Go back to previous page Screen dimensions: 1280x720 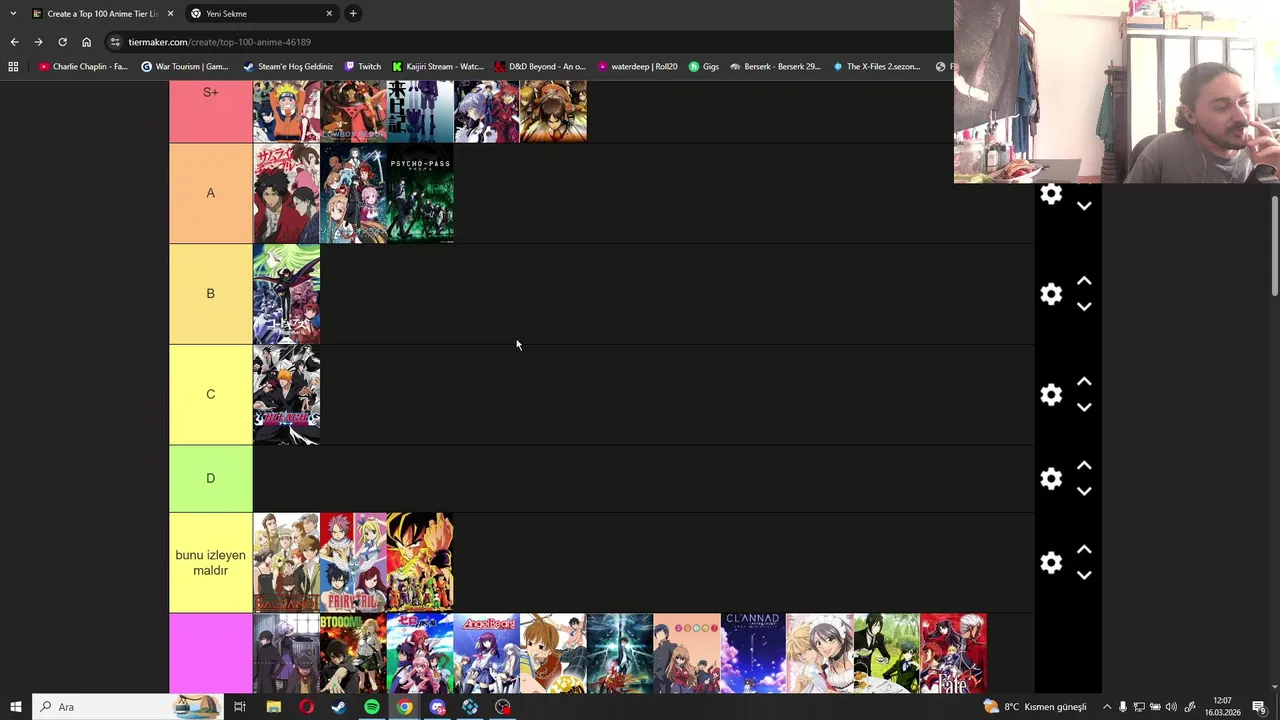(x=14, y=42)
